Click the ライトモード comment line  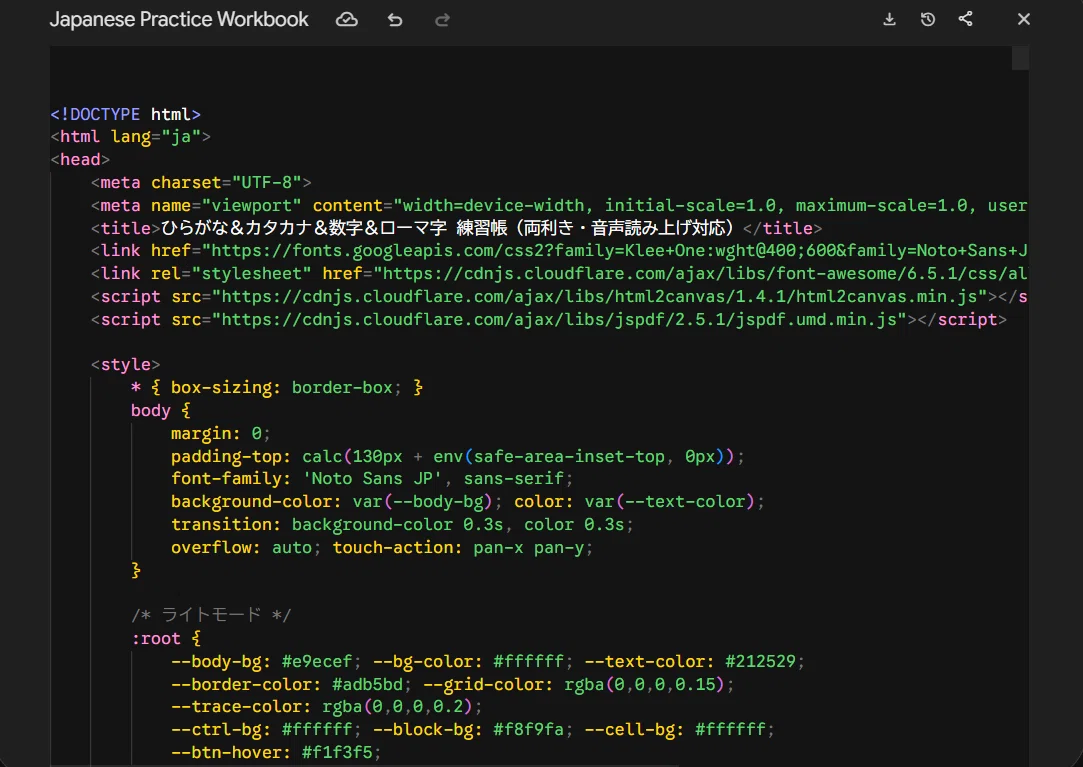point(211,614)
